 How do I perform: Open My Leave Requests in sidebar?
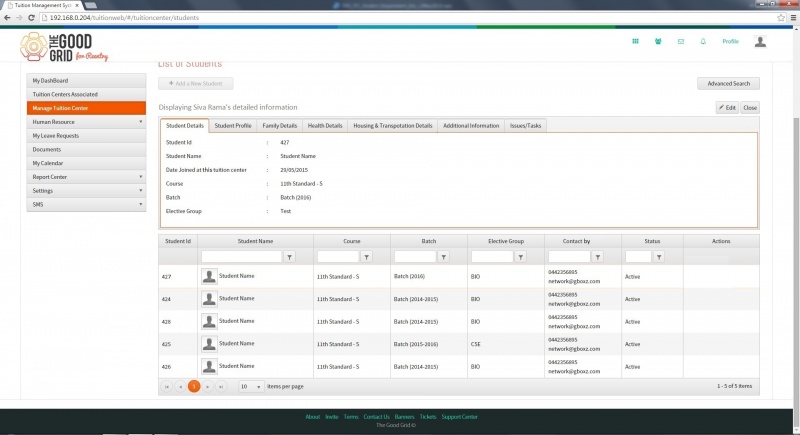[86, 136]
